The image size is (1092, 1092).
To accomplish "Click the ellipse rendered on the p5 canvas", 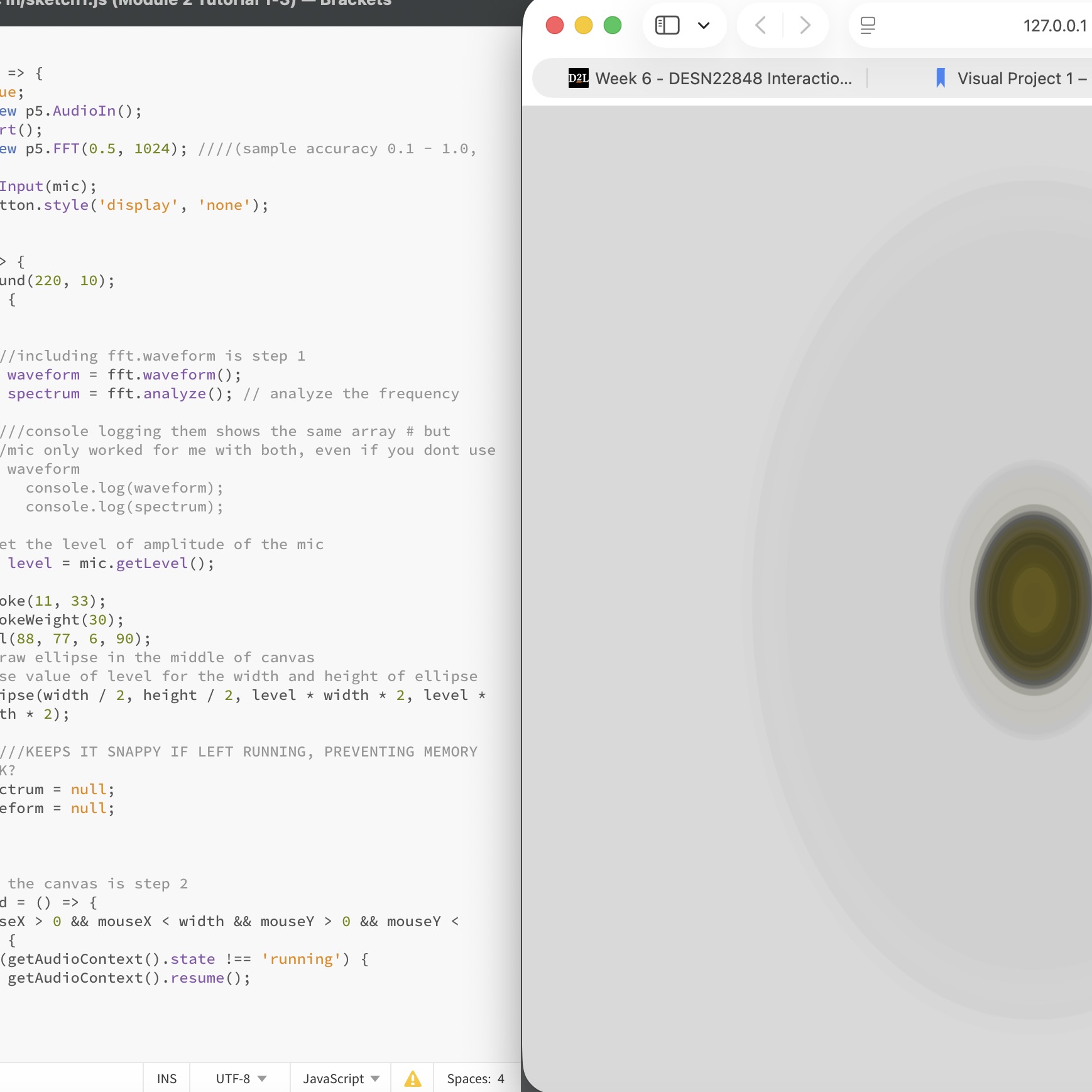I will 1030,597.
